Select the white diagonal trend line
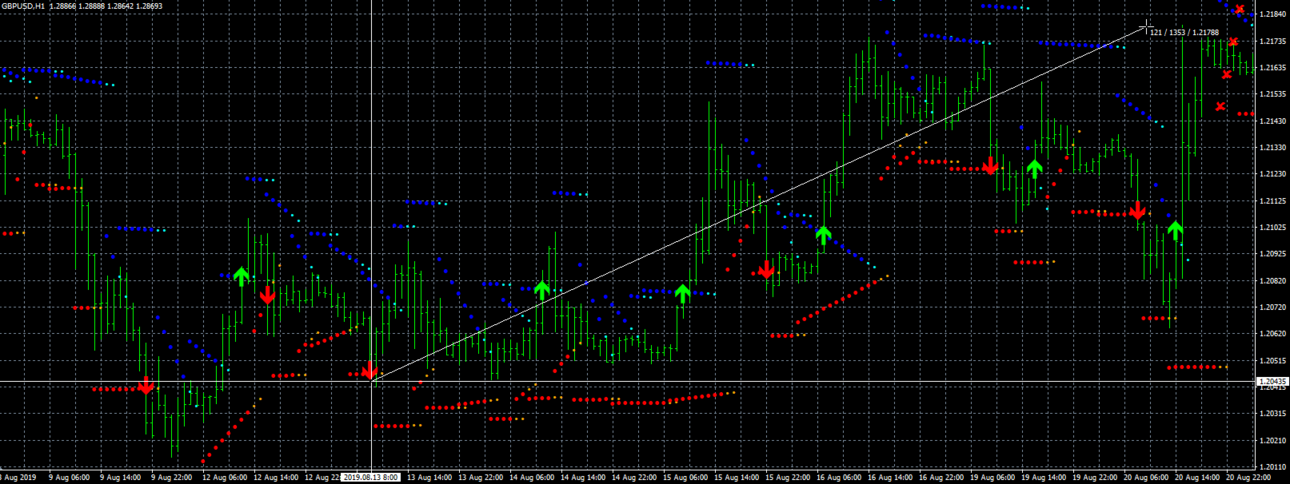The image size is (1290, 484). [760, 203]
